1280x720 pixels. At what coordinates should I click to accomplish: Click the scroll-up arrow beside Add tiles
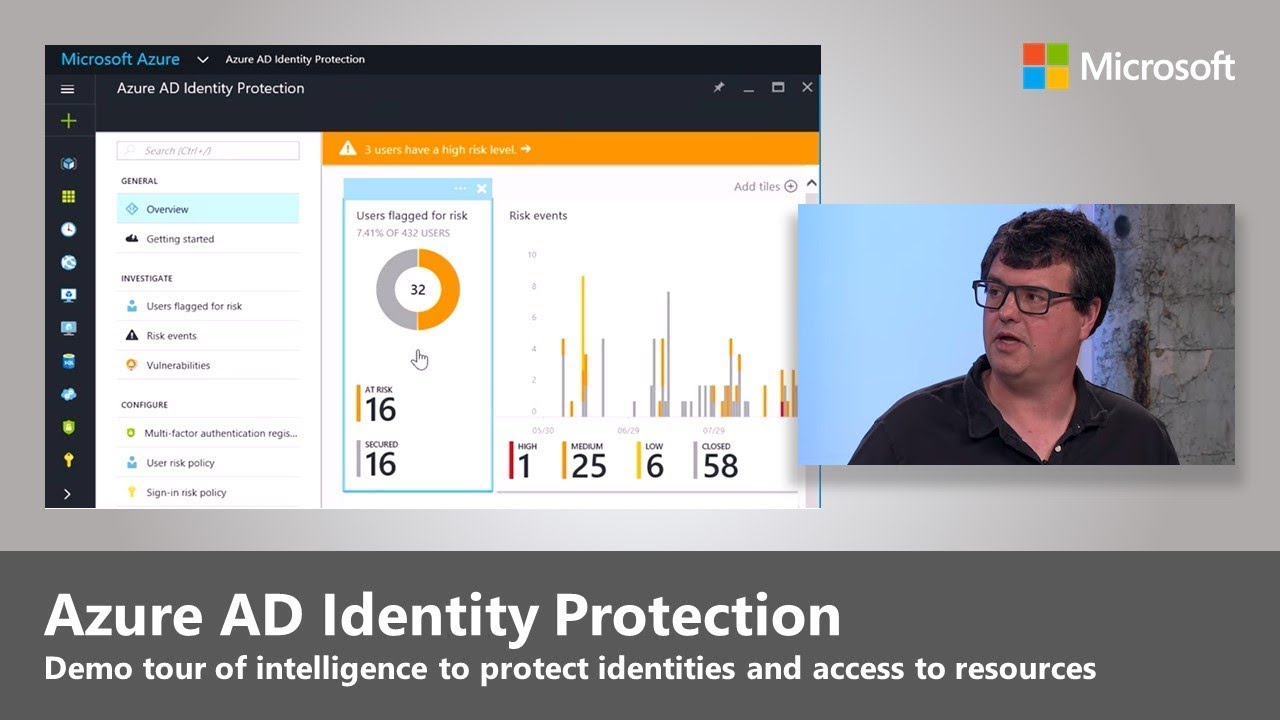click(x=811, y=184)
